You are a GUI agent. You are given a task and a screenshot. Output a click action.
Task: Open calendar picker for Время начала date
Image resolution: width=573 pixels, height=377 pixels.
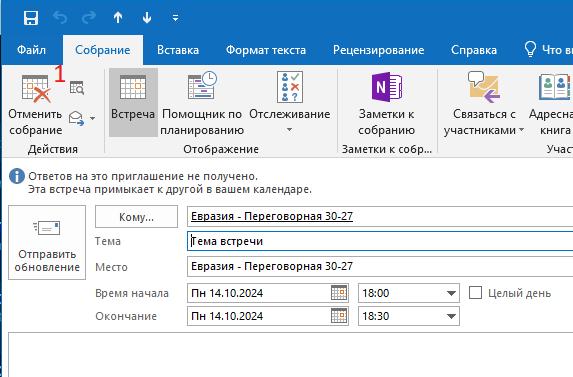pos(339,293)
